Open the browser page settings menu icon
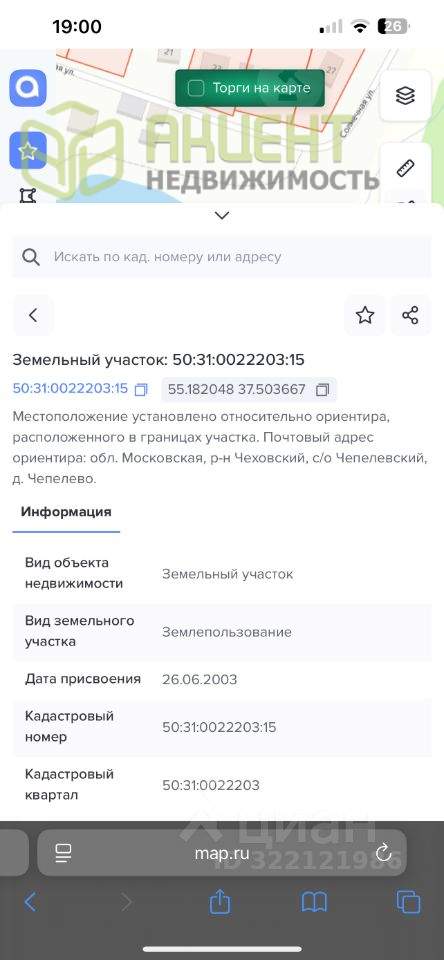Viewport: 444px width, 960px height. (x=63, y=852)
